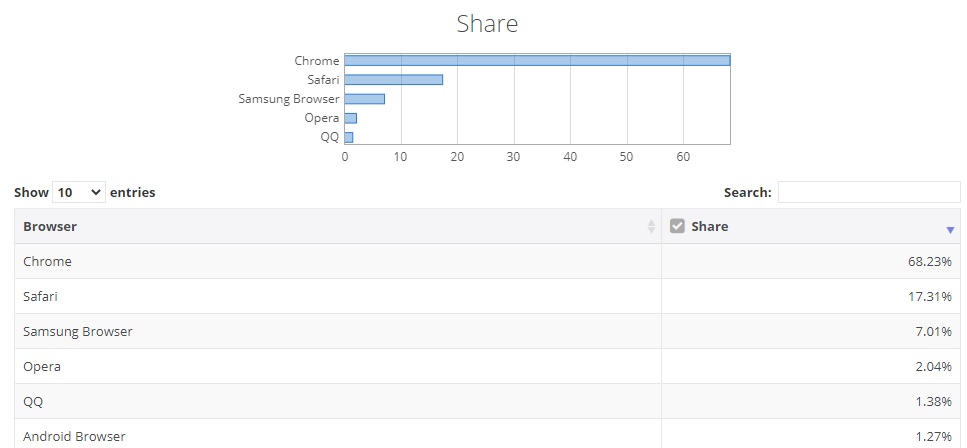Image resolution: width=967 pixels, height=448 pixels.
Task: Click the Opera bar in the chart
Action: tap(350, 118)
